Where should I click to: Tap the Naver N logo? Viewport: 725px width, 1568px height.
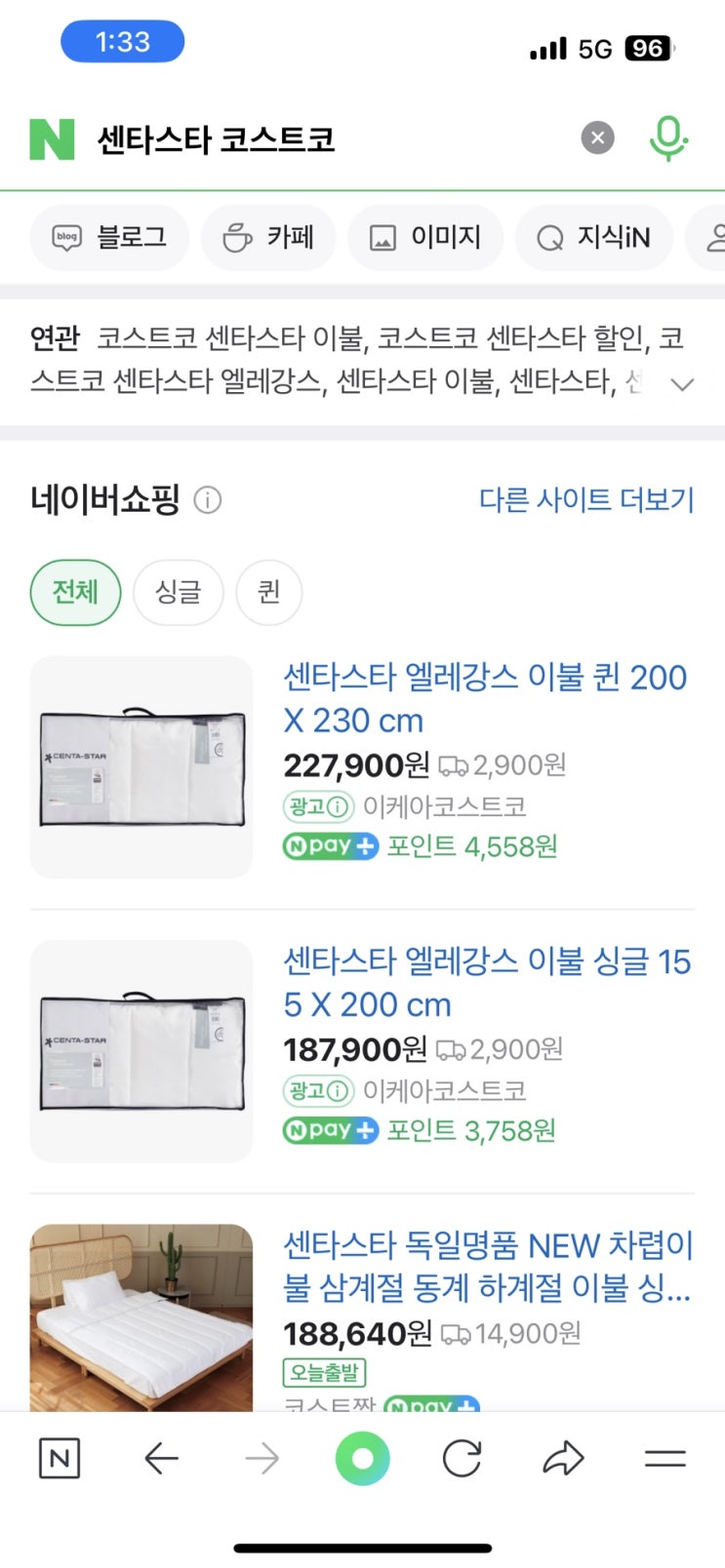pos(52,138)
